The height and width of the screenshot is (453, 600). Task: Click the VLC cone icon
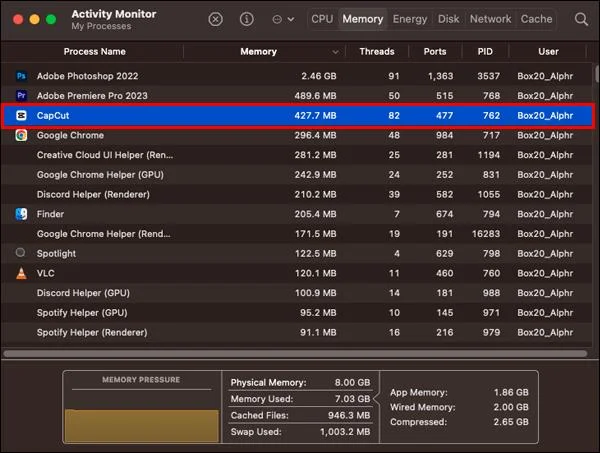point(21,273)
